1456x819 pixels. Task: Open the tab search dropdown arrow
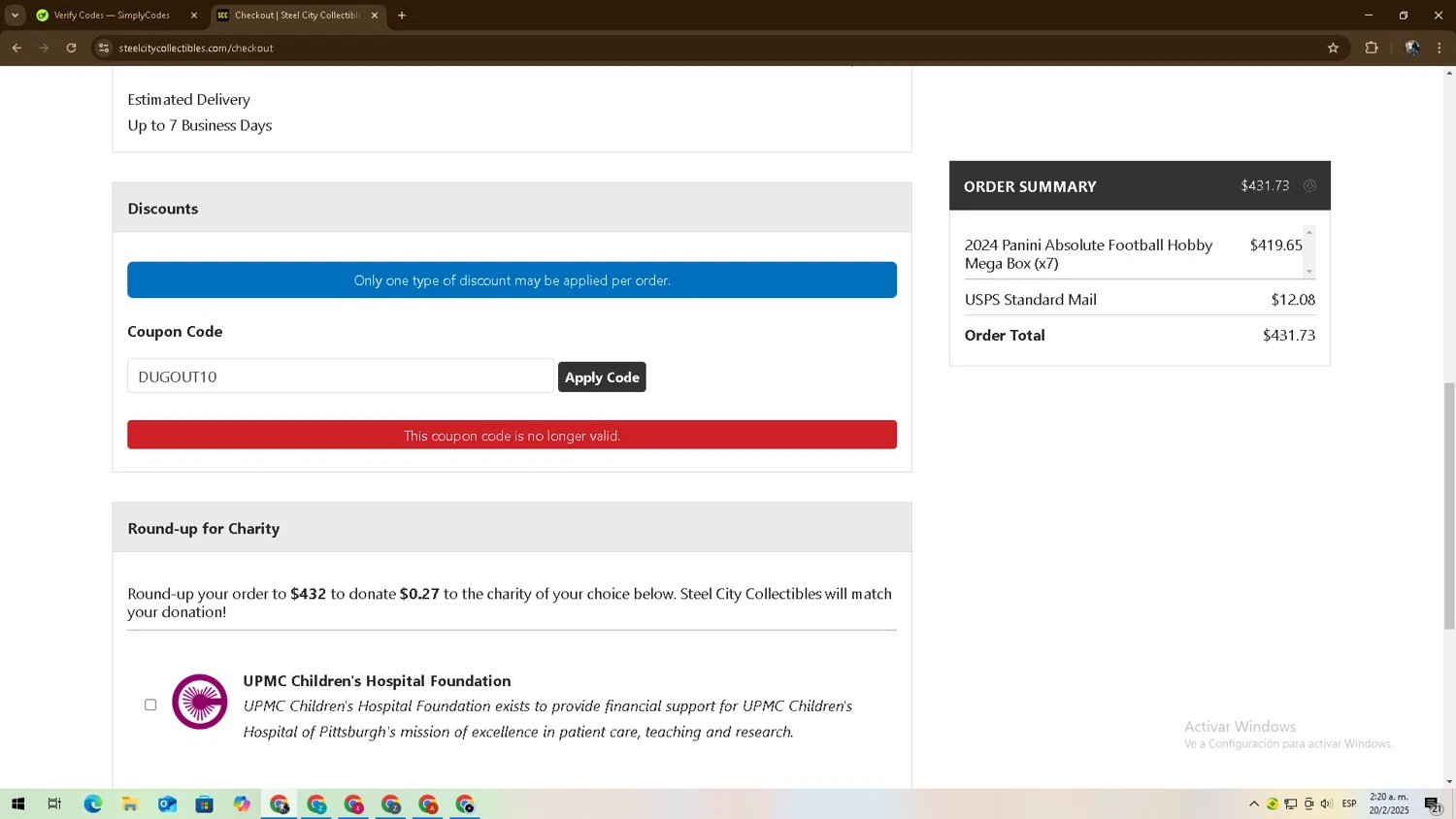15,15
